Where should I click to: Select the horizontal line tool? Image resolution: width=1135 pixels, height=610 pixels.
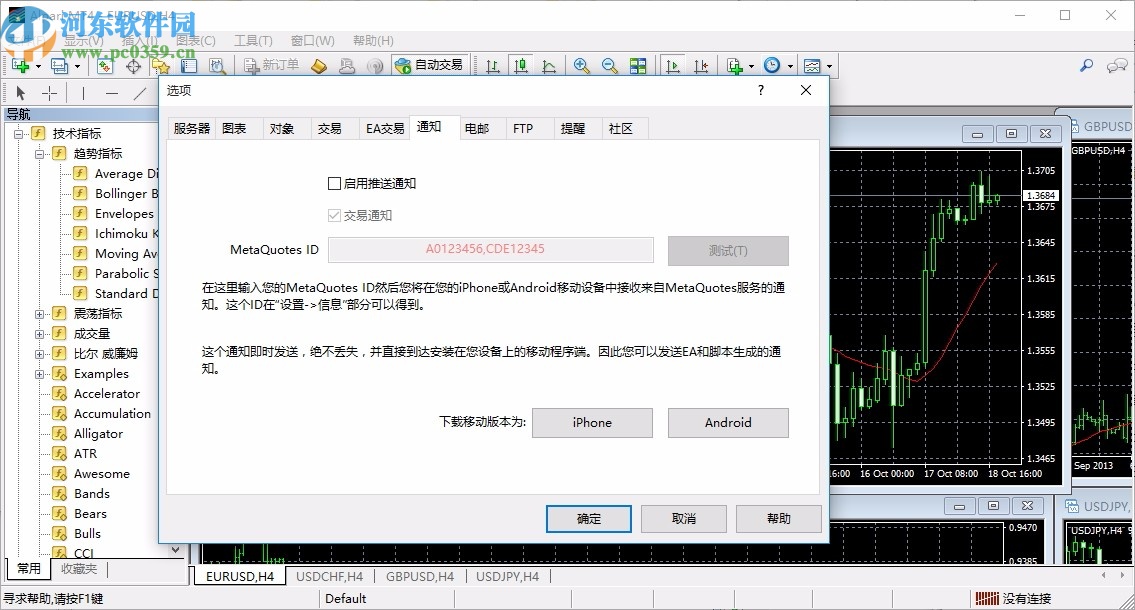(x=111, y=93)
